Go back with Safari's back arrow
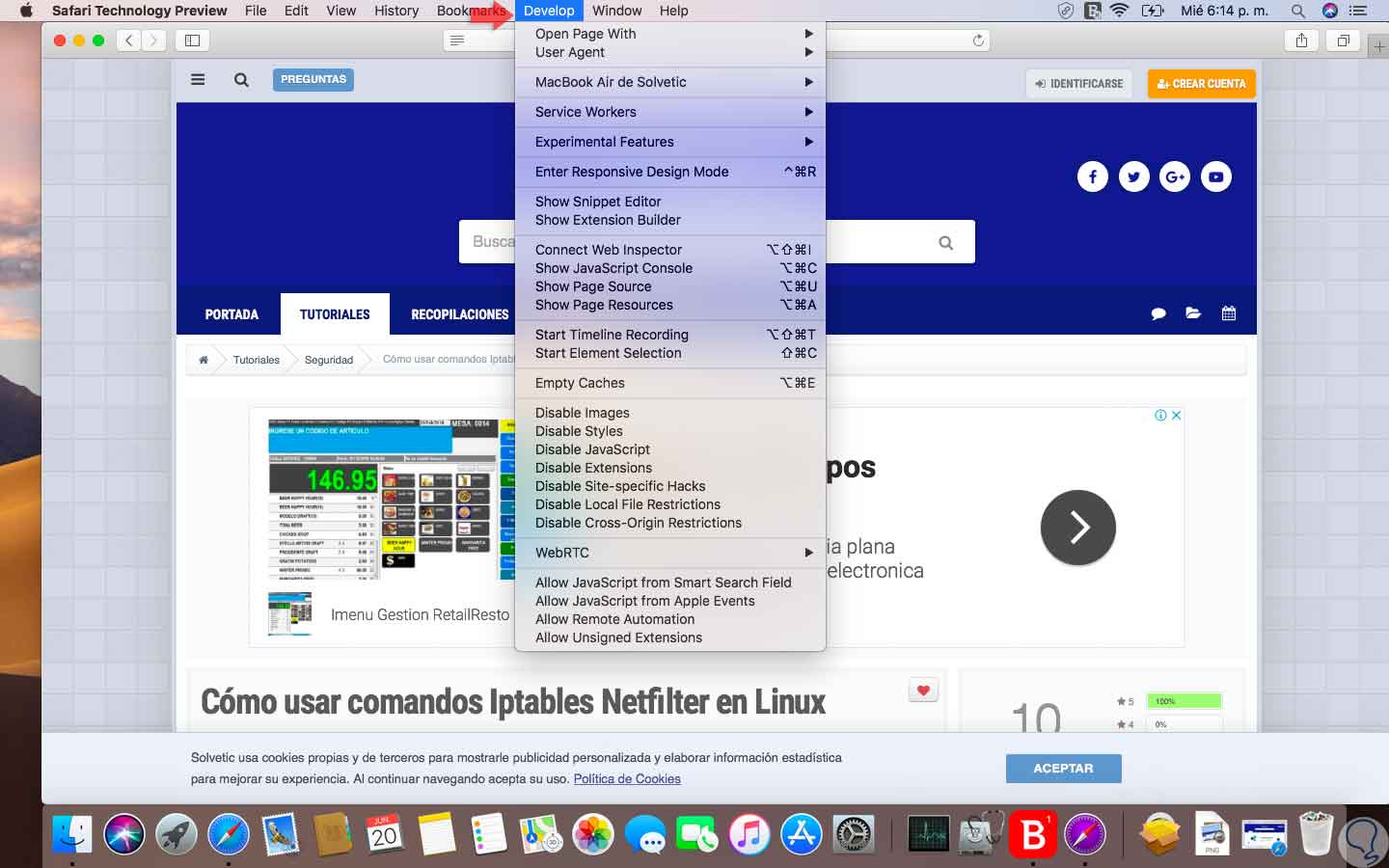Screen dimensions: 1389x868 tap(129, 41)
